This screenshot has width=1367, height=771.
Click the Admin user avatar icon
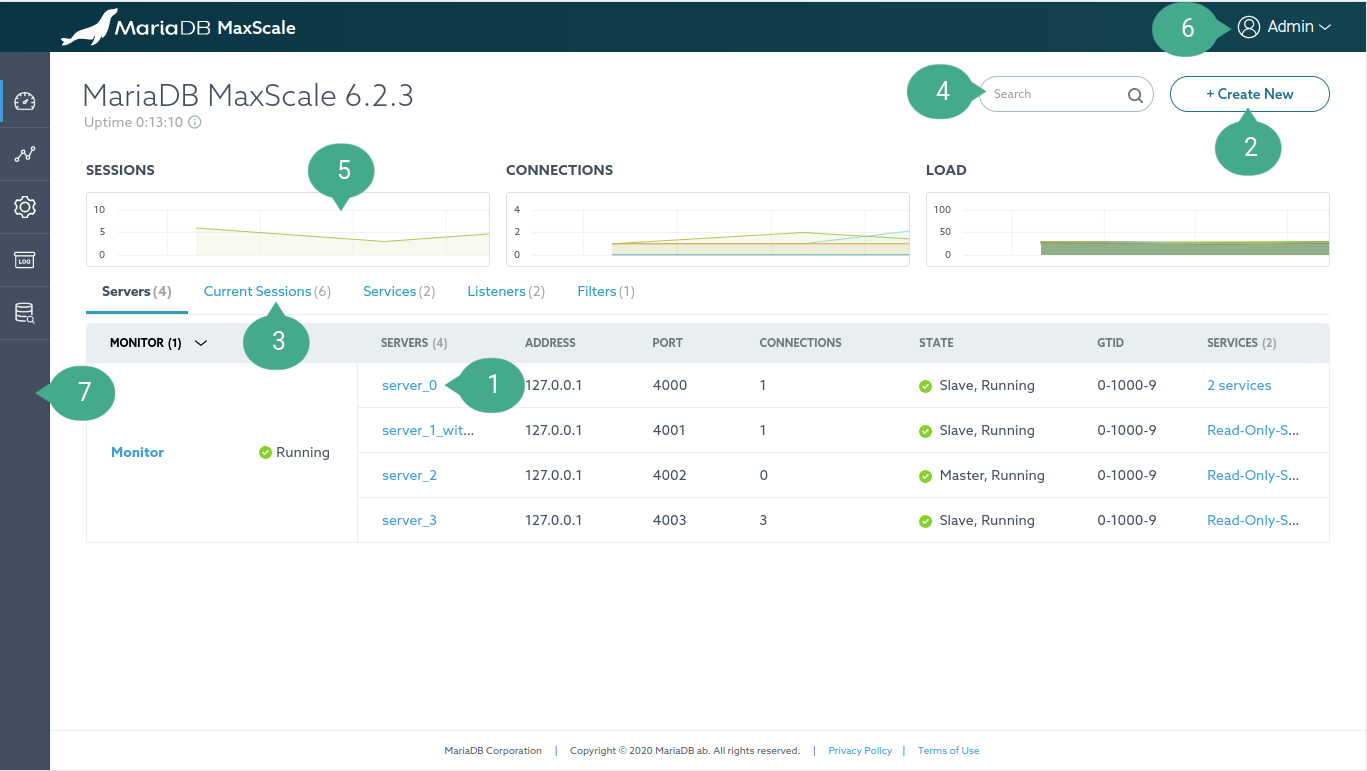1248,27
